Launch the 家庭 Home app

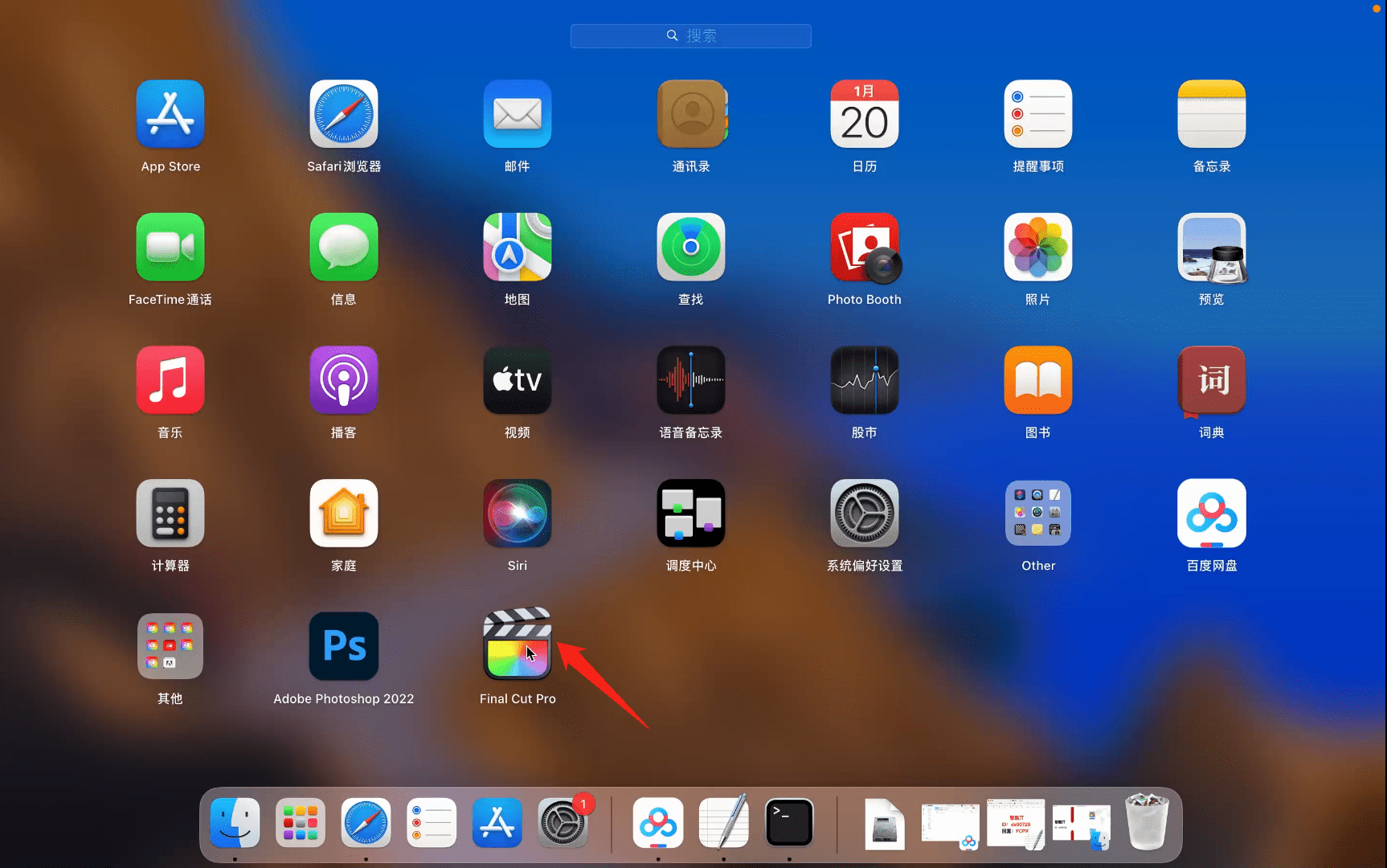tap(344, 514)
